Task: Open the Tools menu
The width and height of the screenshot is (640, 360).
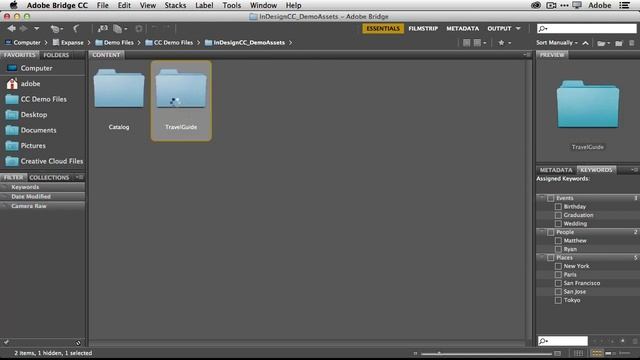Action: point(231,5)
